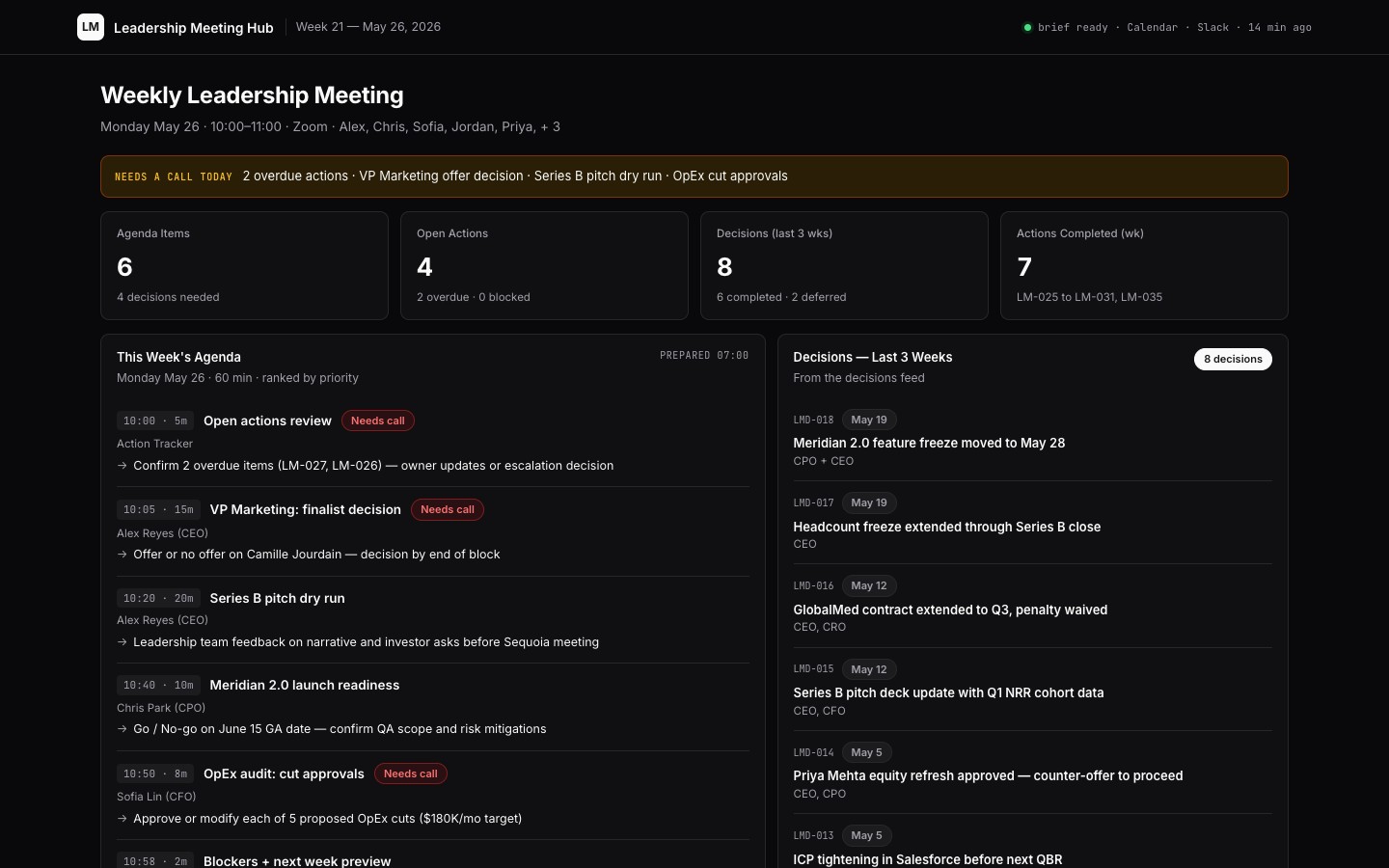Viewport: 1389px width, 868px height.
Task: Click the LMD-017 decision ID
Action: tap(813, 503)
